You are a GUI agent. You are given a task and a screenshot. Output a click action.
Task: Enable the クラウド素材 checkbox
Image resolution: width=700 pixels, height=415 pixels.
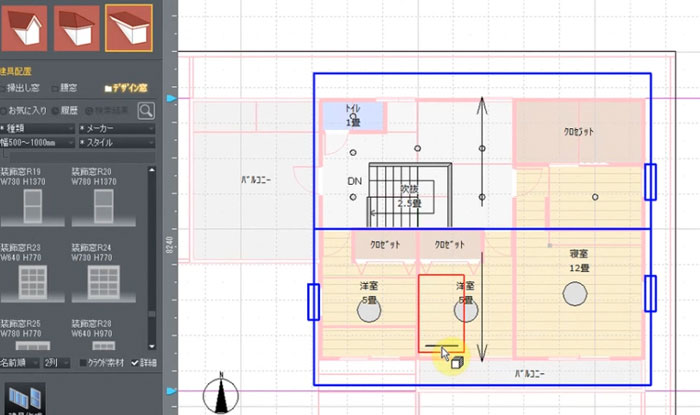point(83,362)
